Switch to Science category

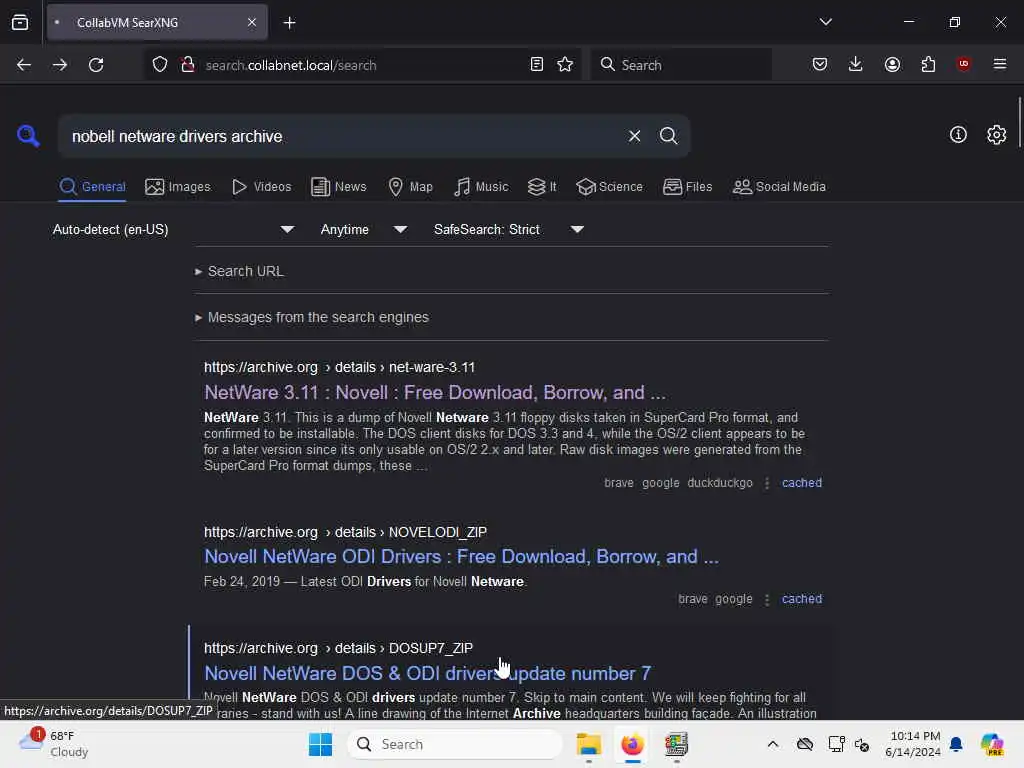609,187
